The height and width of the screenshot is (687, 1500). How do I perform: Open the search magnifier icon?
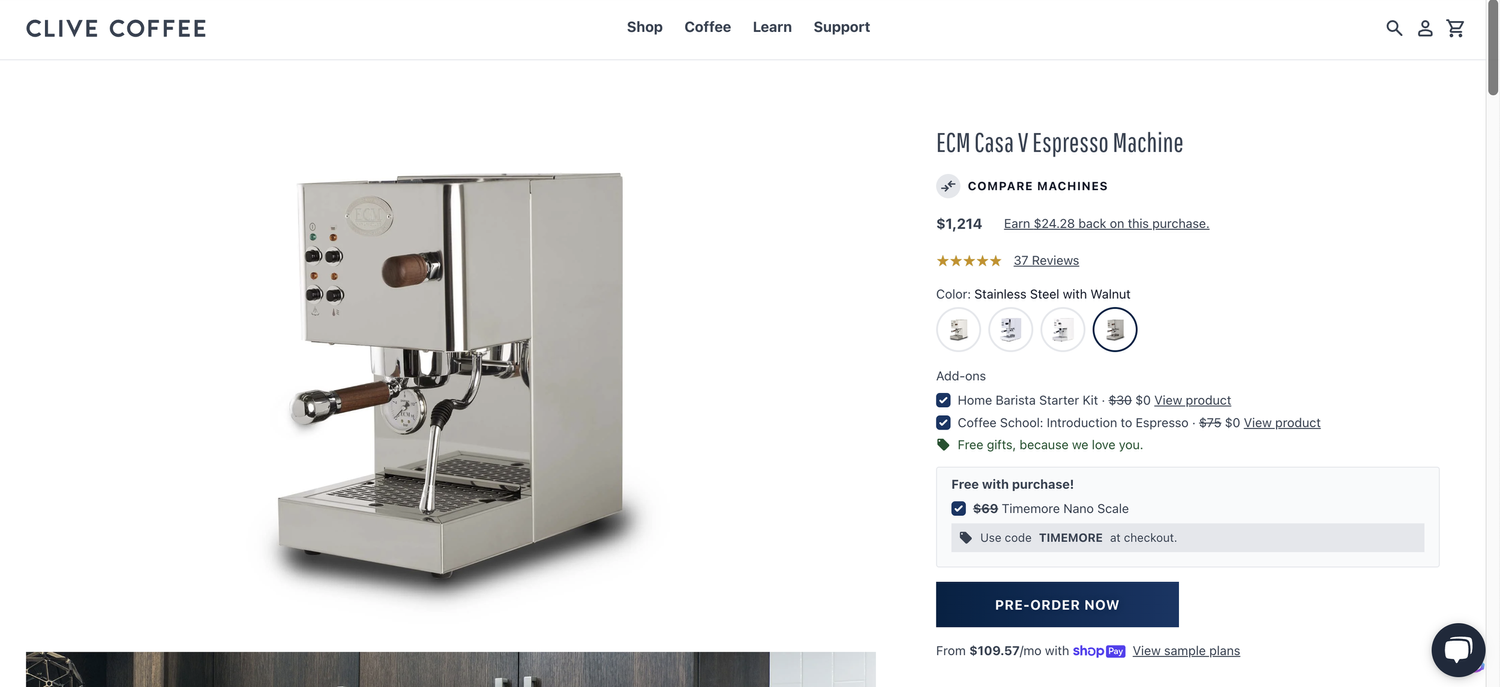coord(1394,28)
